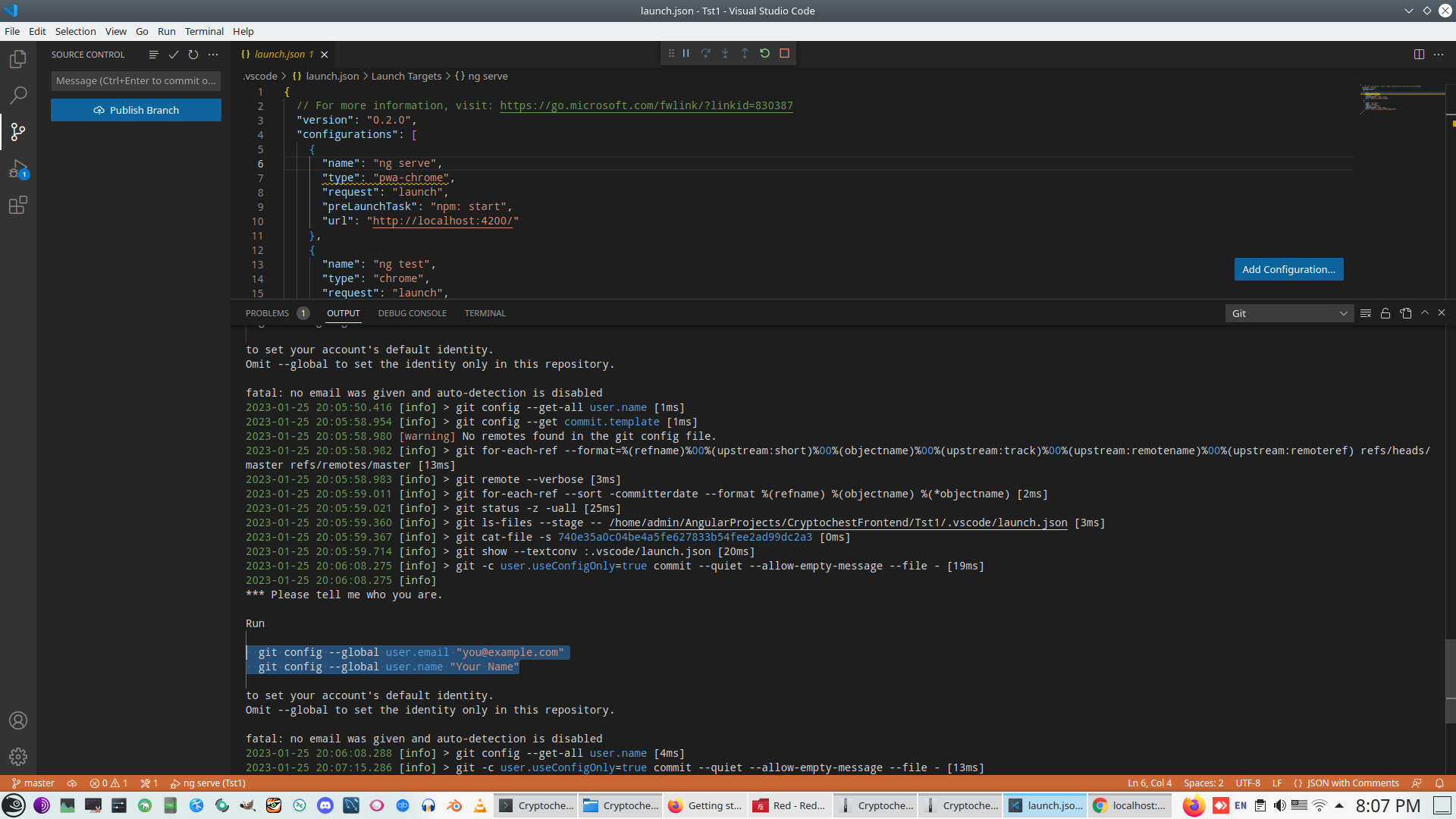Stop the debug session
Image resolution: width=1456 pixels, height=819 pixels.
pos(785,53)
